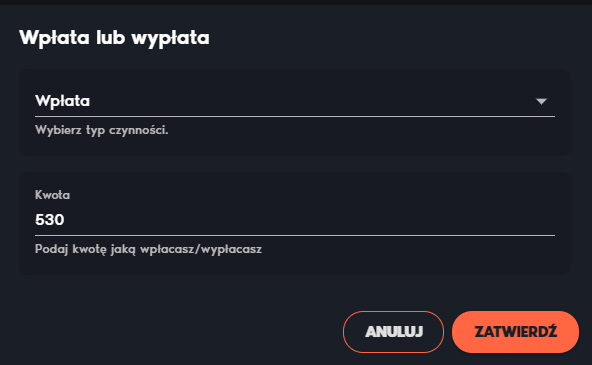The width and height of the screenshot is (592, 365).
Task: Expand the transaction type combo box
Action: (295, 101)
